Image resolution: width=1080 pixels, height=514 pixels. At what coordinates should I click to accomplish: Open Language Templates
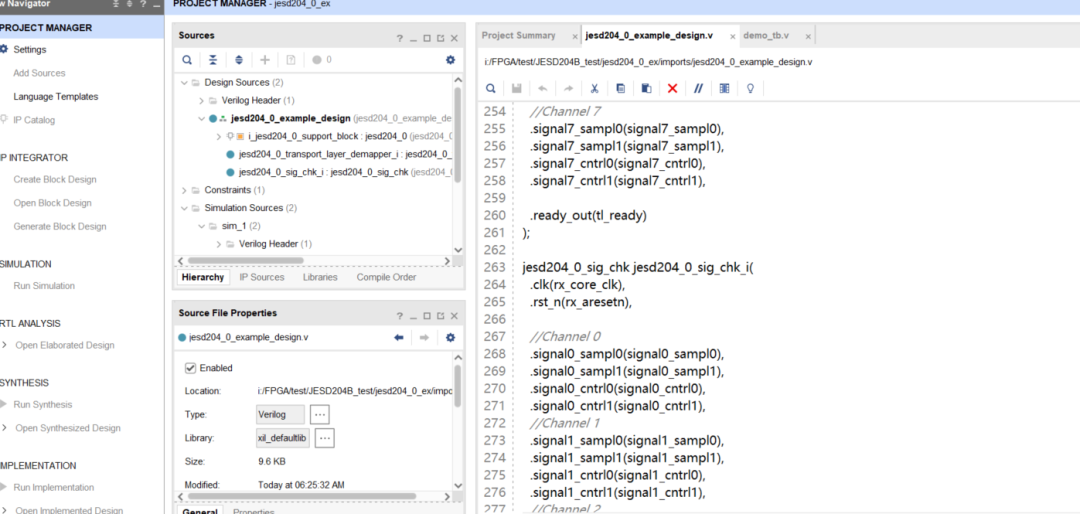(x=56, y=96)
